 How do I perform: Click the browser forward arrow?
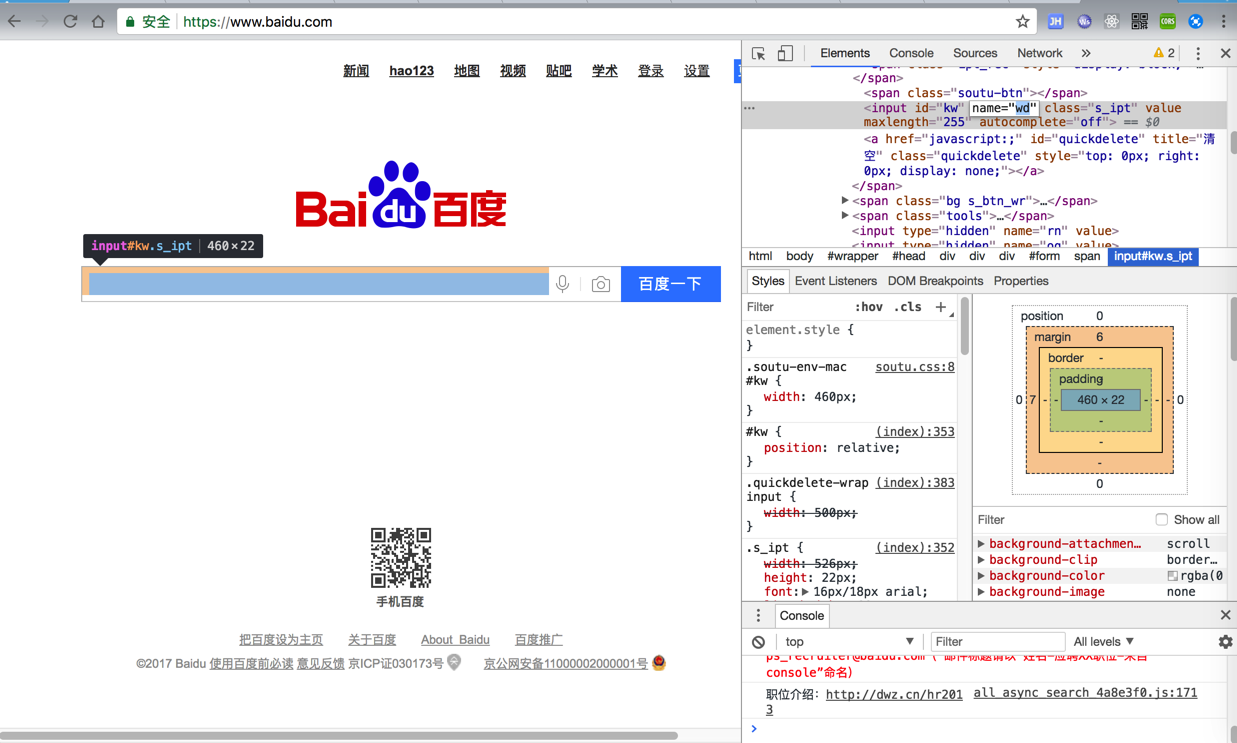pyautogui.click(x=42, y=21)
